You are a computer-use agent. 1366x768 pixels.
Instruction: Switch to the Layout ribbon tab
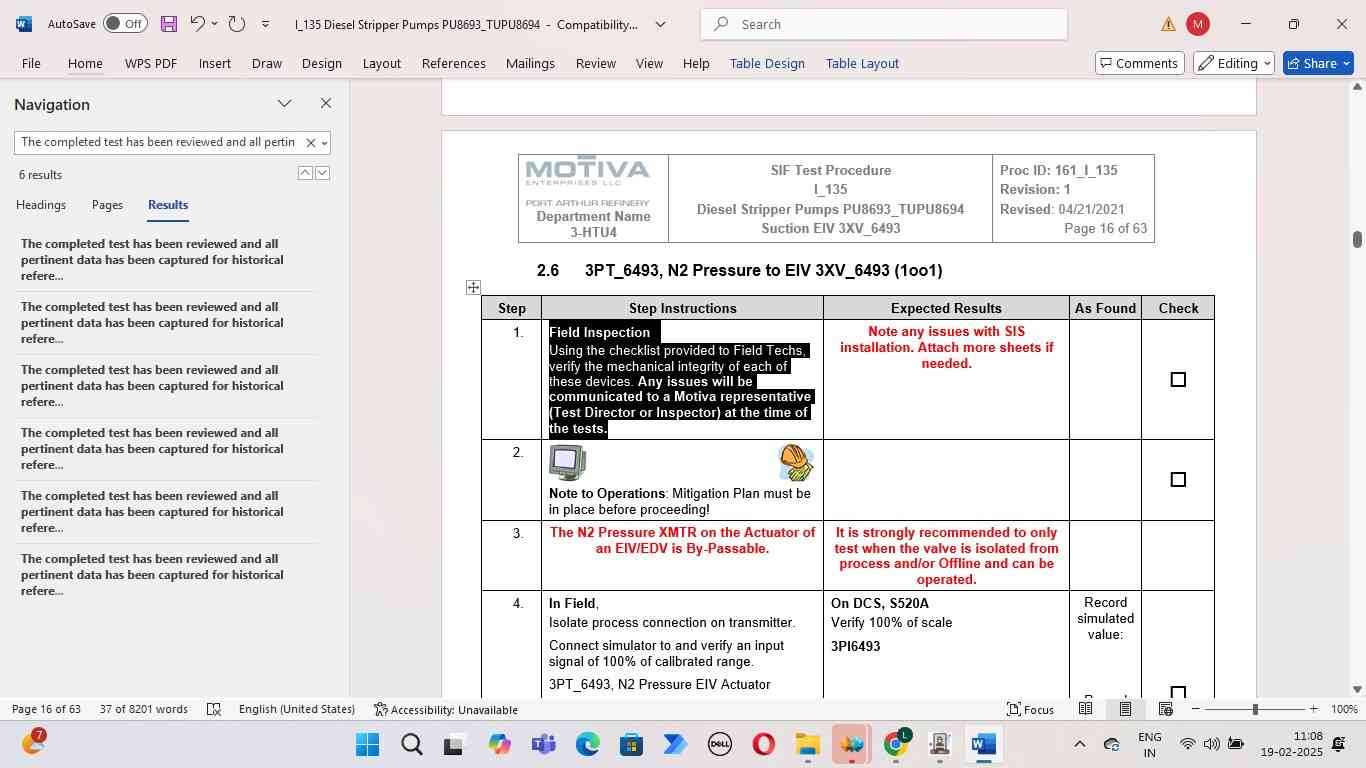pos(382,63)
